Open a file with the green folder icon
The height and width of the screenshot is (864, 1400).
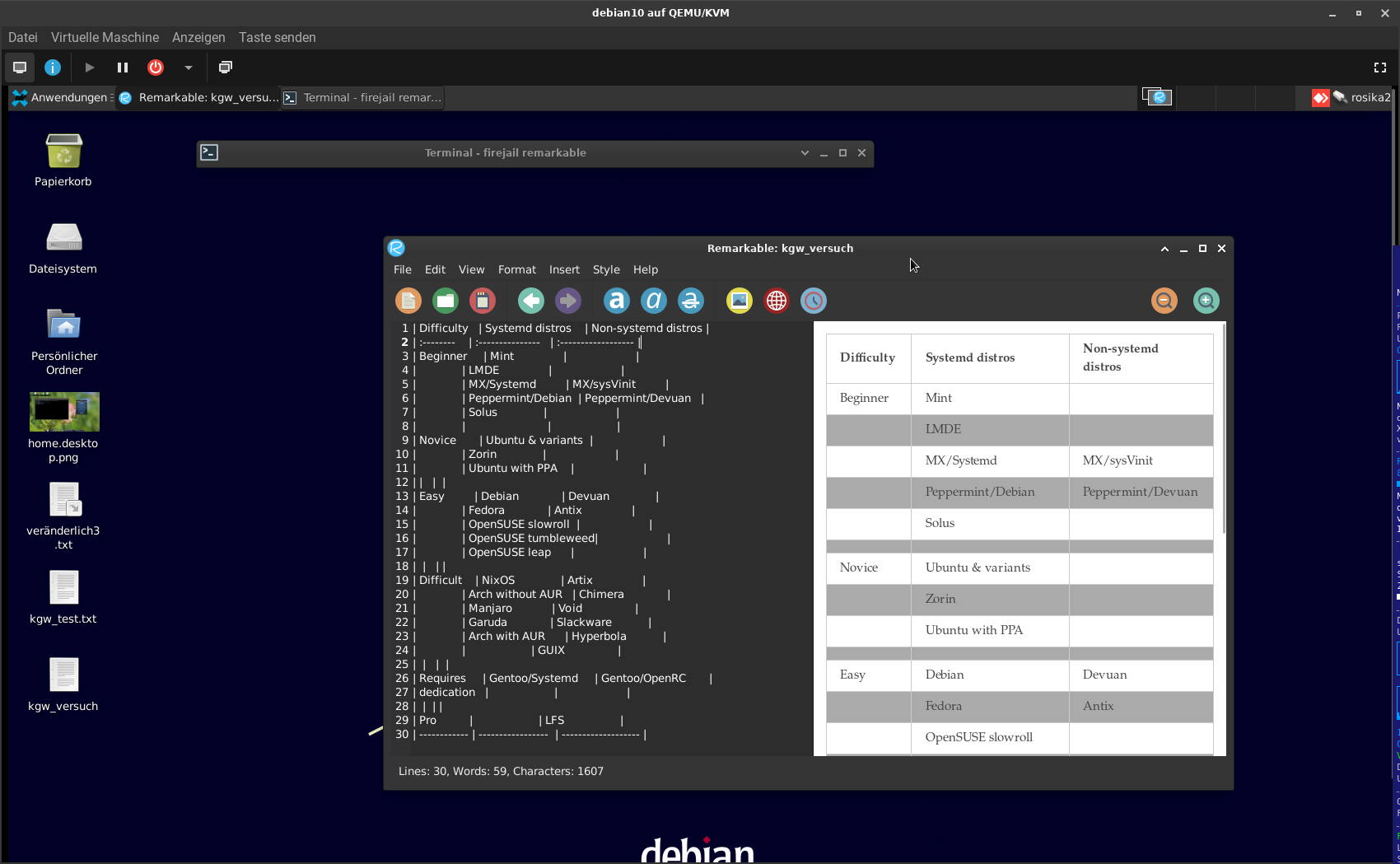[x=446, y=301]
